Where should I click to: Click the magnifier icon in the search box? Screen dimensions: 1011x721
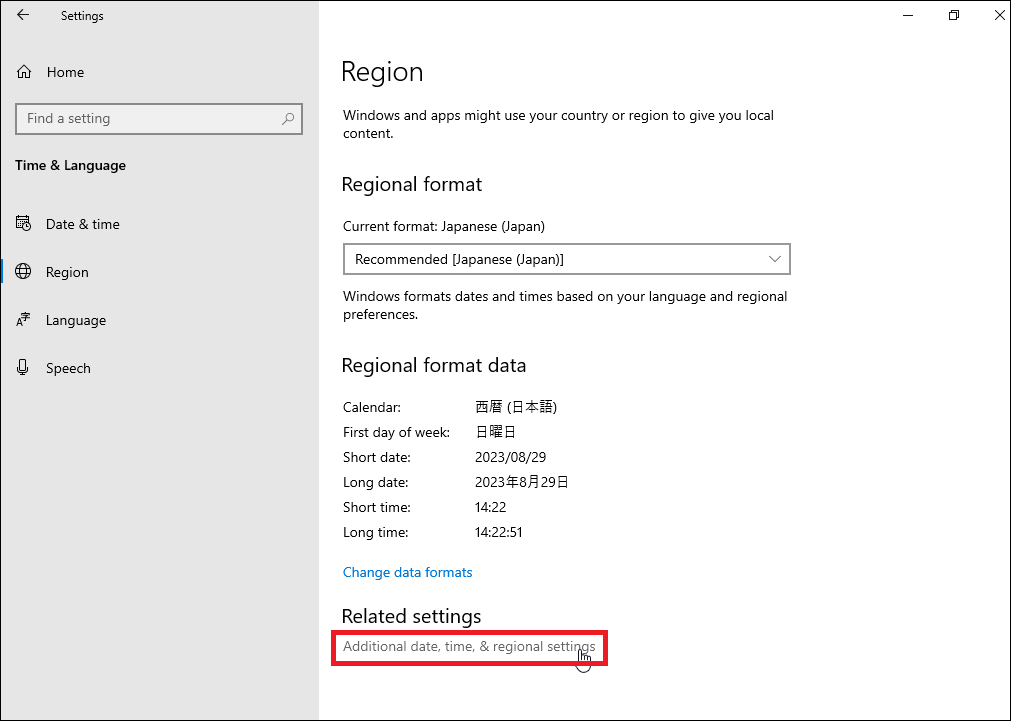coord(288,118)
